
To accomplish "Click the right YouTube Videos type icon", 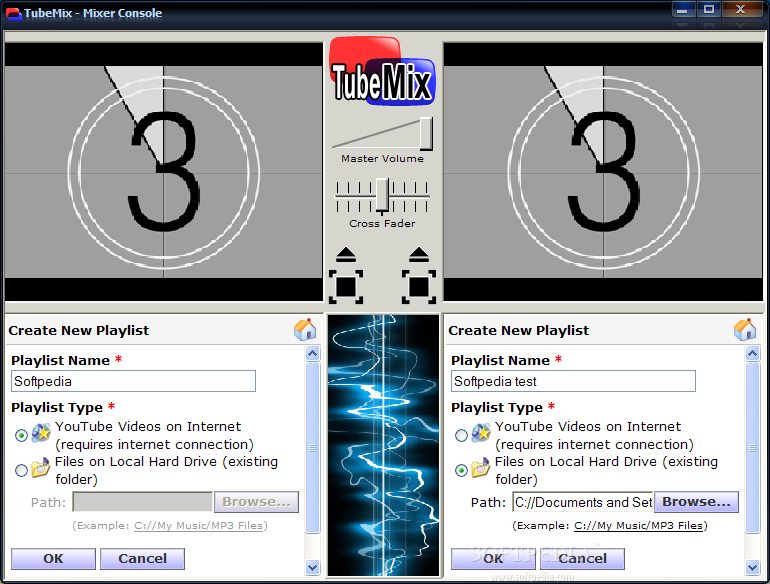I will 481,433.
